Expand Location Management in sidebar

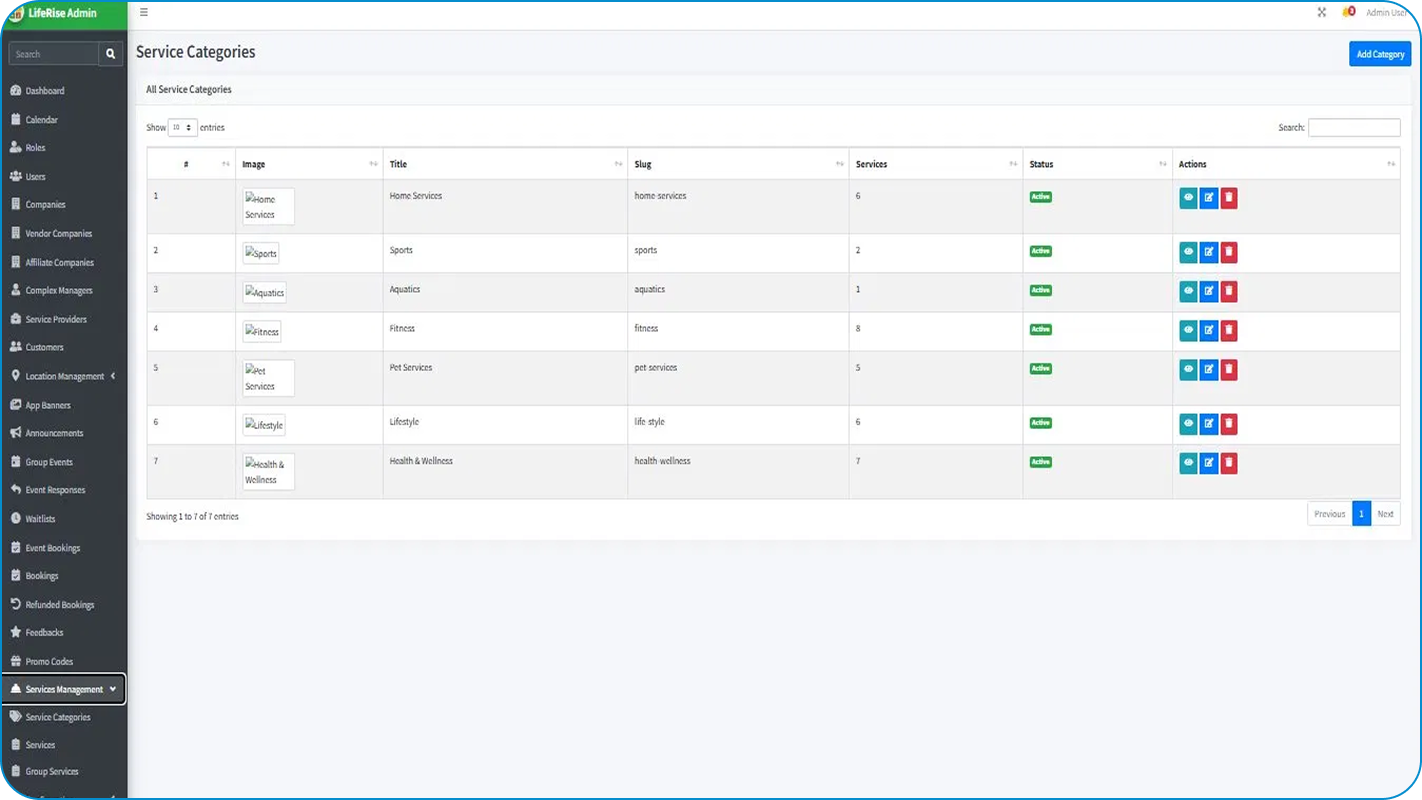[x=64, y=376]
